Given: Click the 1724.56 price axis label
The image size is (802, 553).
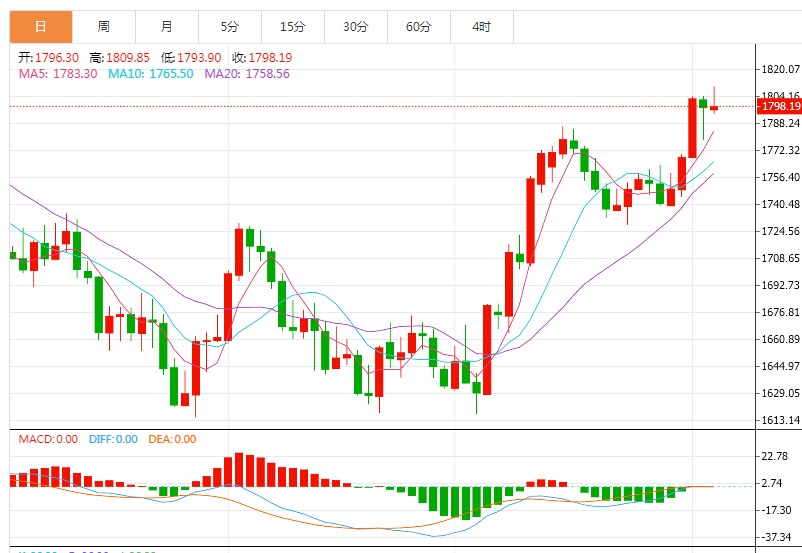Looking at the screenshot, I should [x=781, y=231].
